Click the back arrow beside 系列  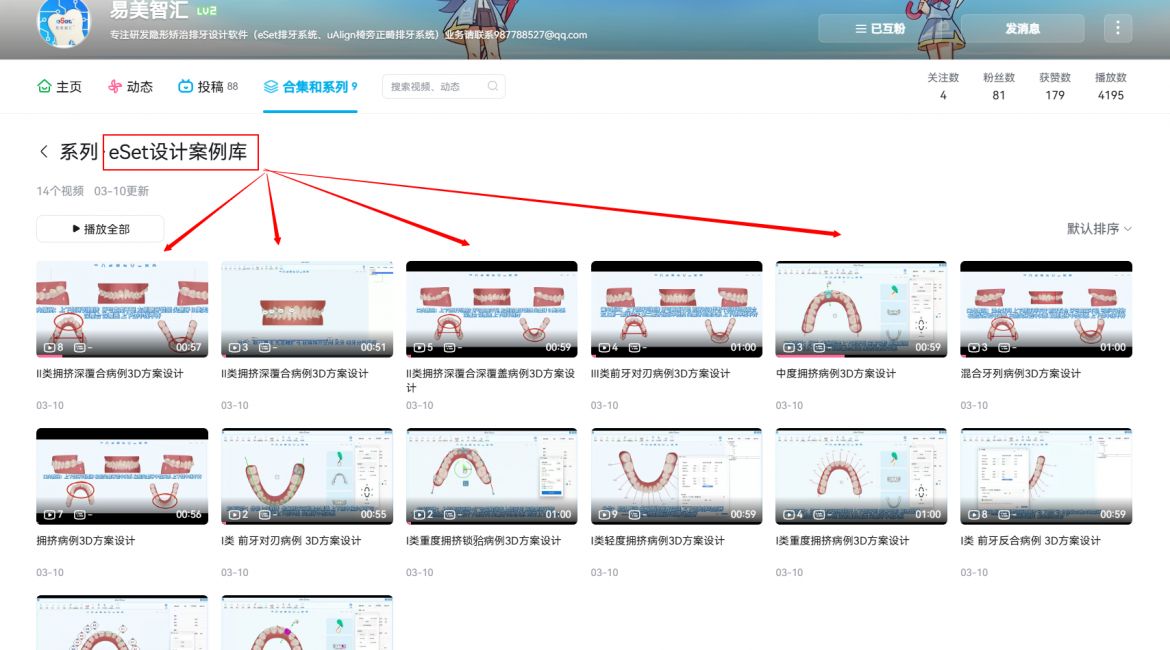click(43, 152)
